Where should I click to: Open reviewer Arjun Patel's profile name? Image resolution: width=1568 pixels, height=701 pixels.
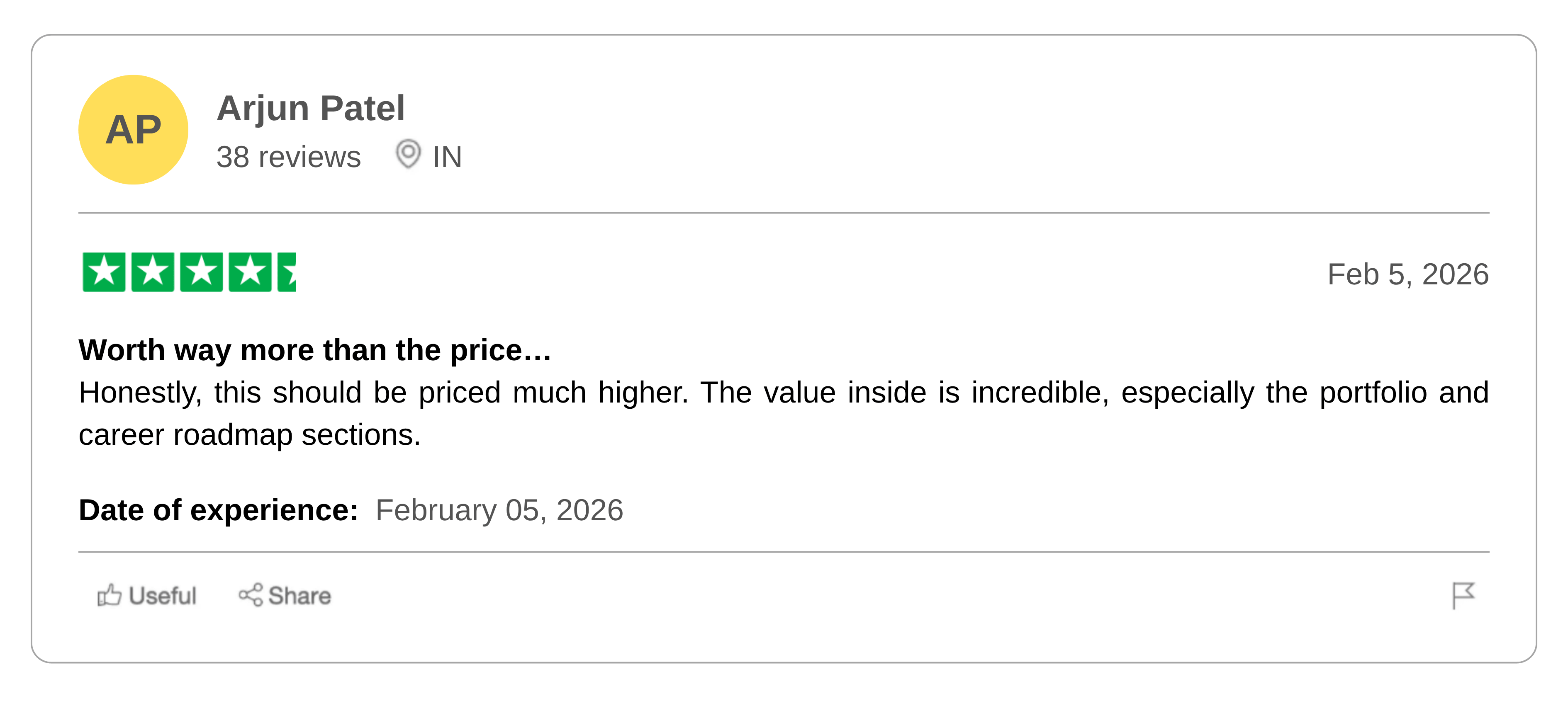pyautogui.click(x=310, y=108)
